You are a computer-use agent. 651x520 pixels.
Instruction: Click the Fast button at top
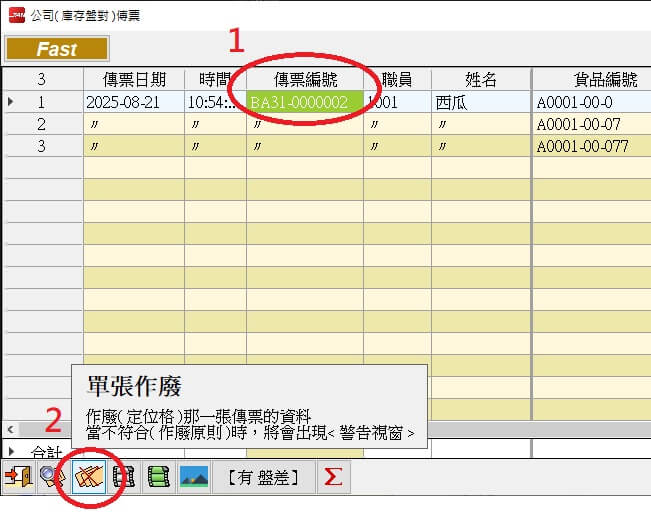click(57, 49)
